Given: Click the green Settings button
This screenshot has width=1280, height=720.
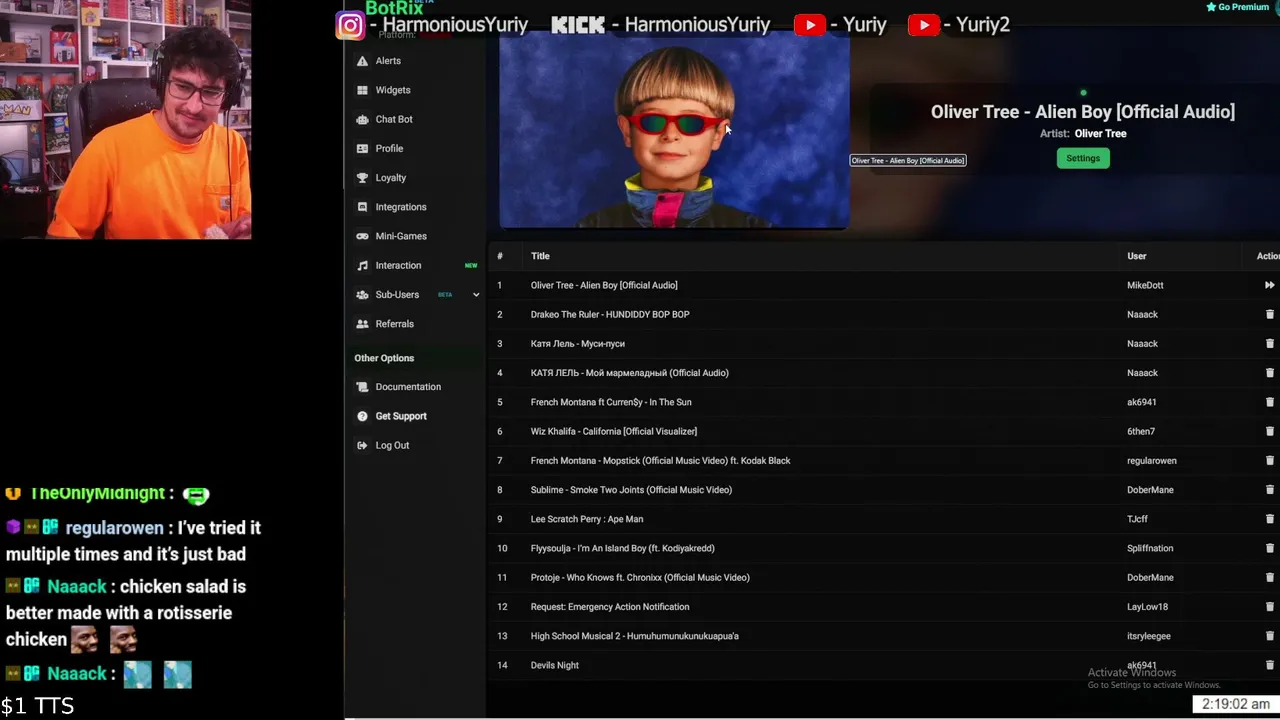Looking at the screenshot, I should pos(1083,158).
